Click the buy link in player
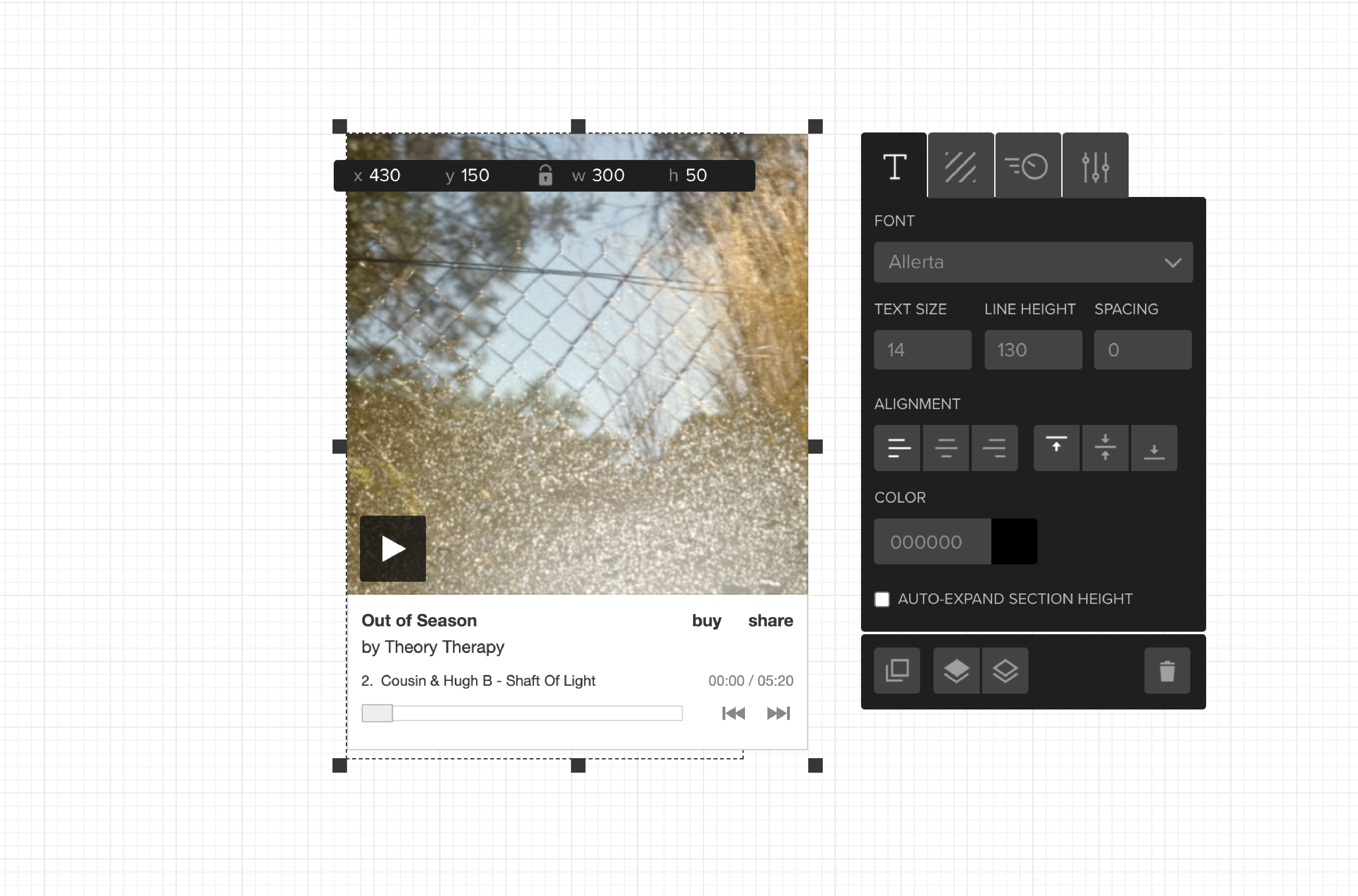1358x896 pixels. (x=706, y=621)
